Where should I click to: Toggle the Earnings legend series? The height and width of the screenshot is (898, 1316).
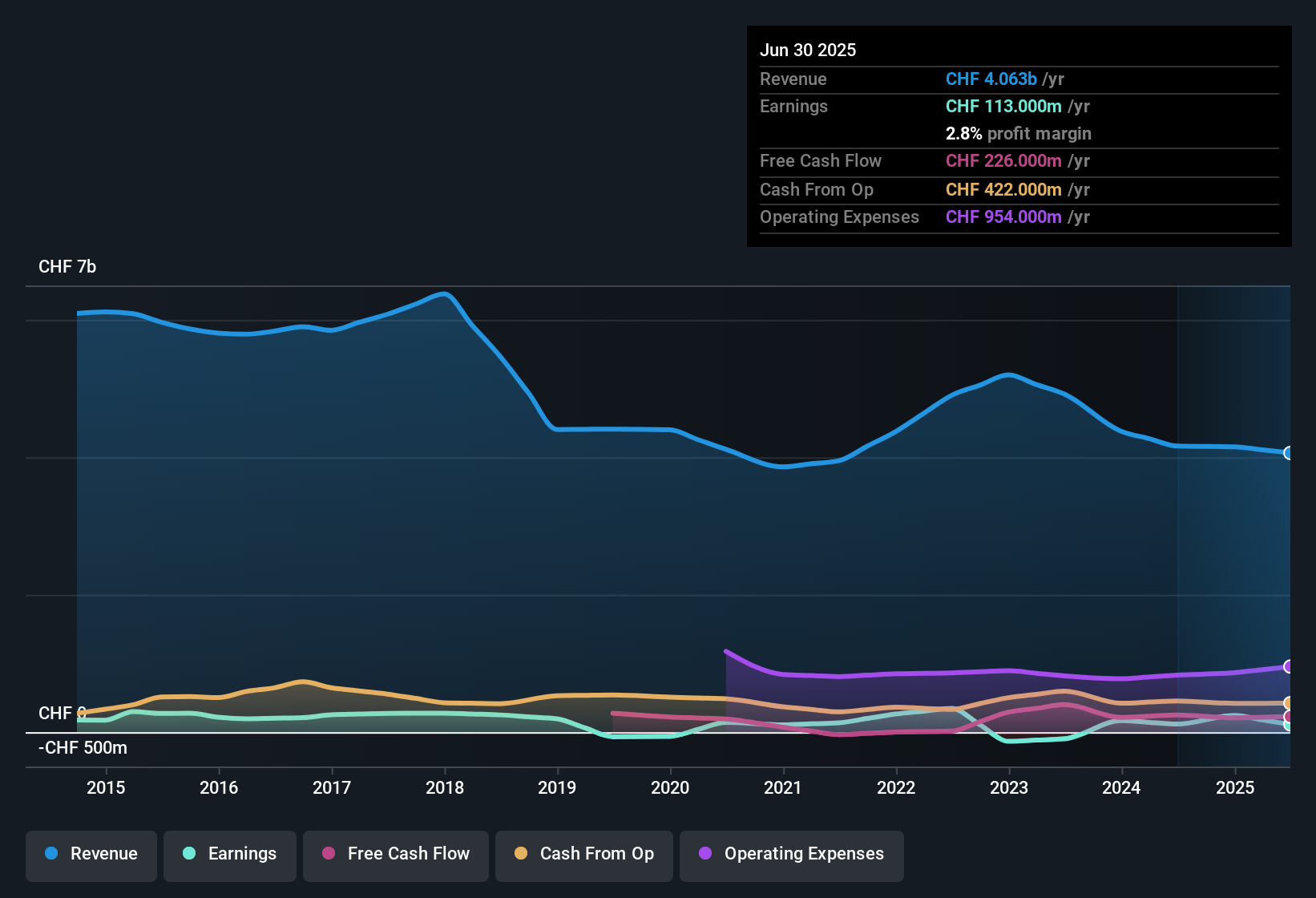pyautogui.click(x=230, y=854)
